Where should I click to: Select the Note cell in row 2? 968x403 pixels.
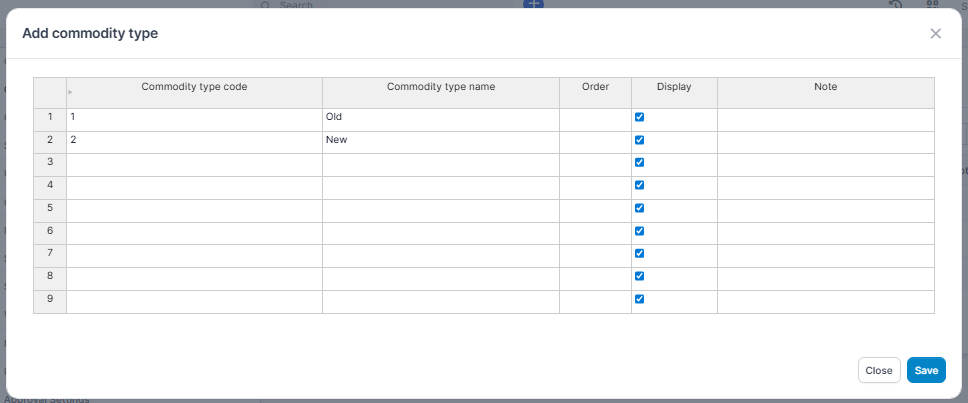tap(825, 141)
